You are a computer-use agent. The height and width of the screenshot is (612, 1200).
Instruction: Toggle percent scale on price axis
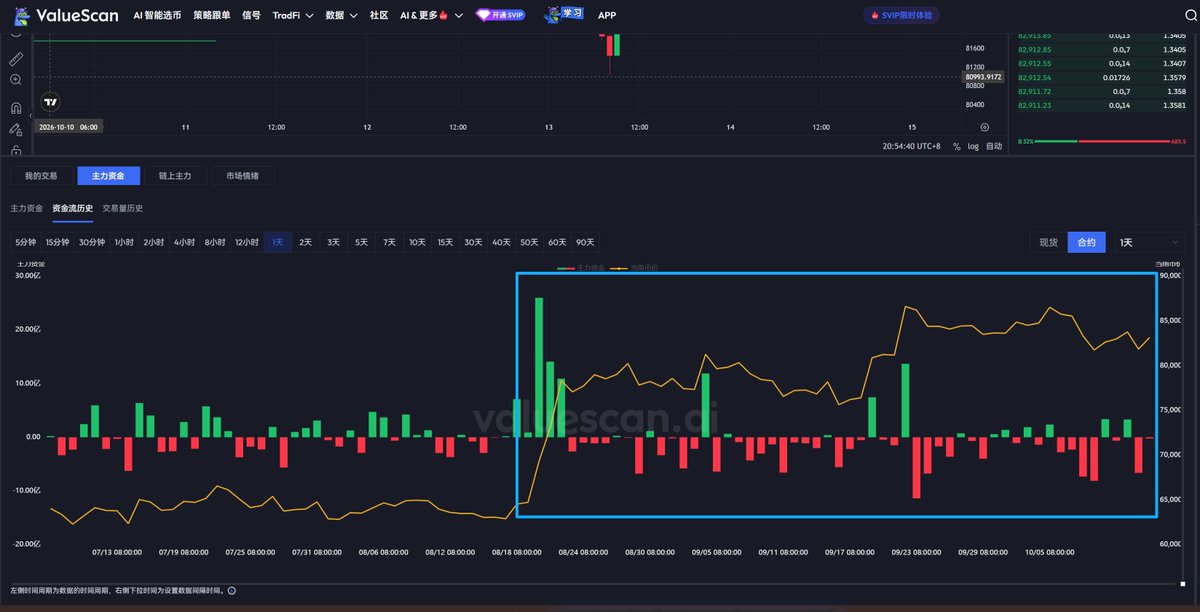click(956, 146)
